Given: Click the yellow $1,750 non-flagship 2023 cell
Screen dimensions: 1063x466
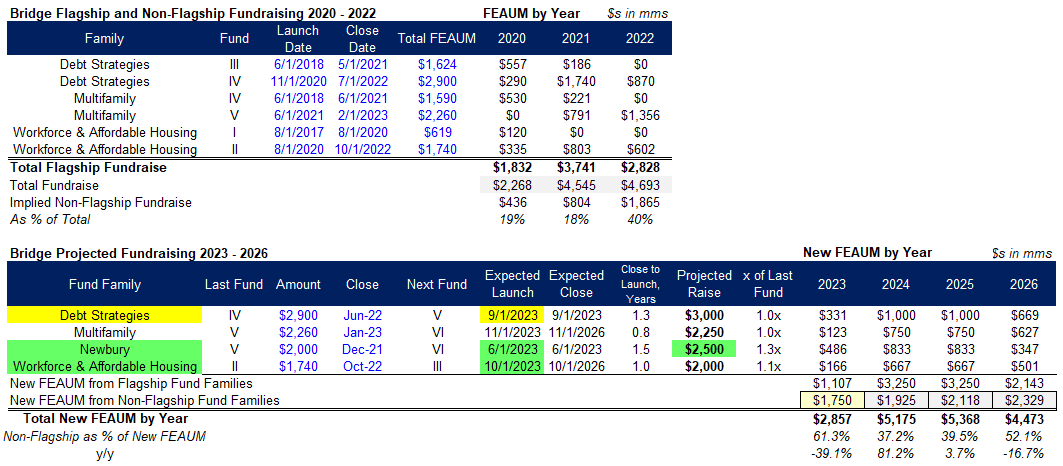Looking at the screenshot, I should 833,400.
